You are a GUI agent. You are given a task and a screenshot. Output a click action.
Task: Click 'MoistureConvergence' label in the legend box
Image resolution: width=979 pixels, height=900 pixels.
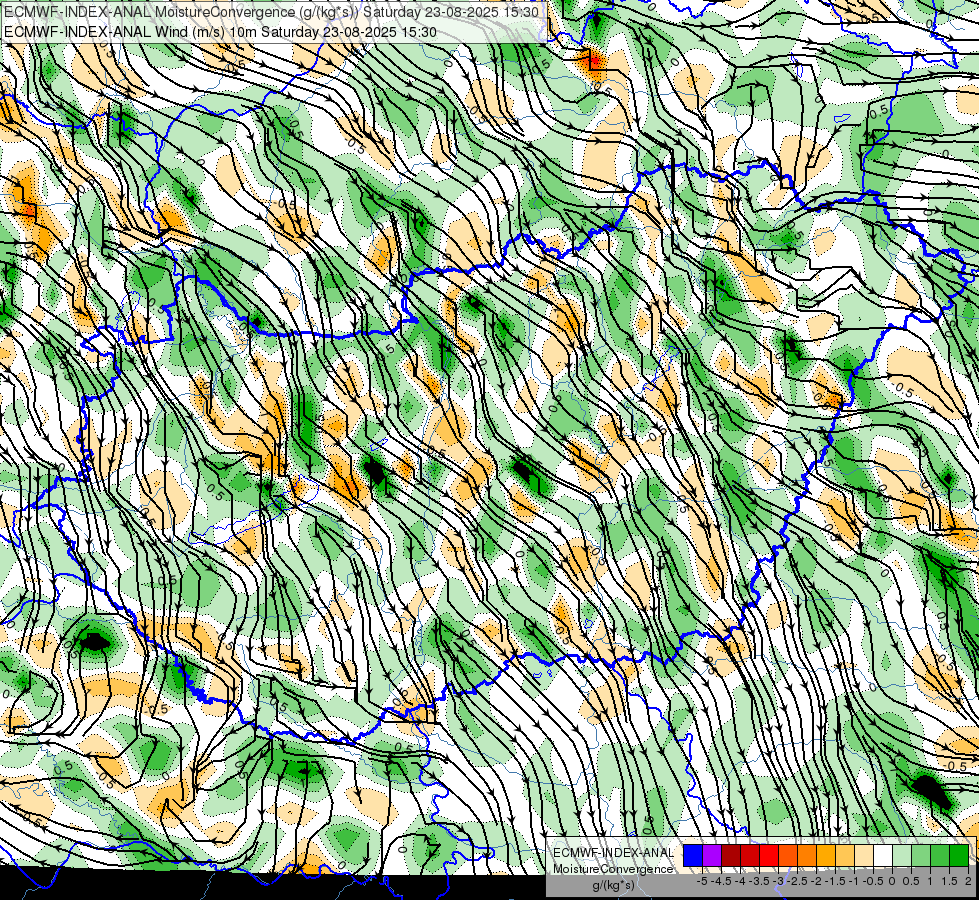pyautogui.click(x=613, y=869)
